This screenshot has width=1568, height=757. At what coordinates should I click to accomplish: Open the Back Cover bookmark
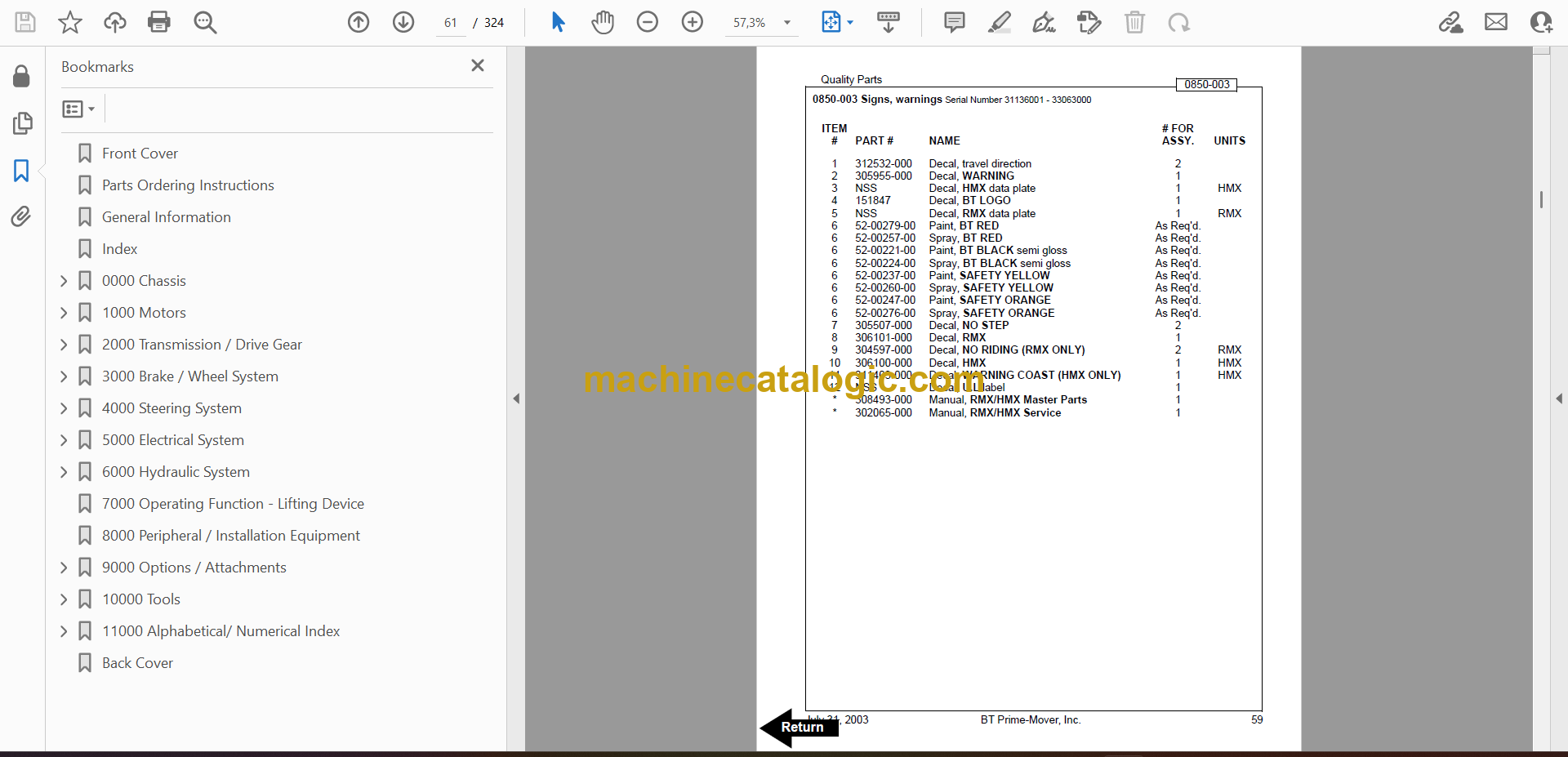137,663
